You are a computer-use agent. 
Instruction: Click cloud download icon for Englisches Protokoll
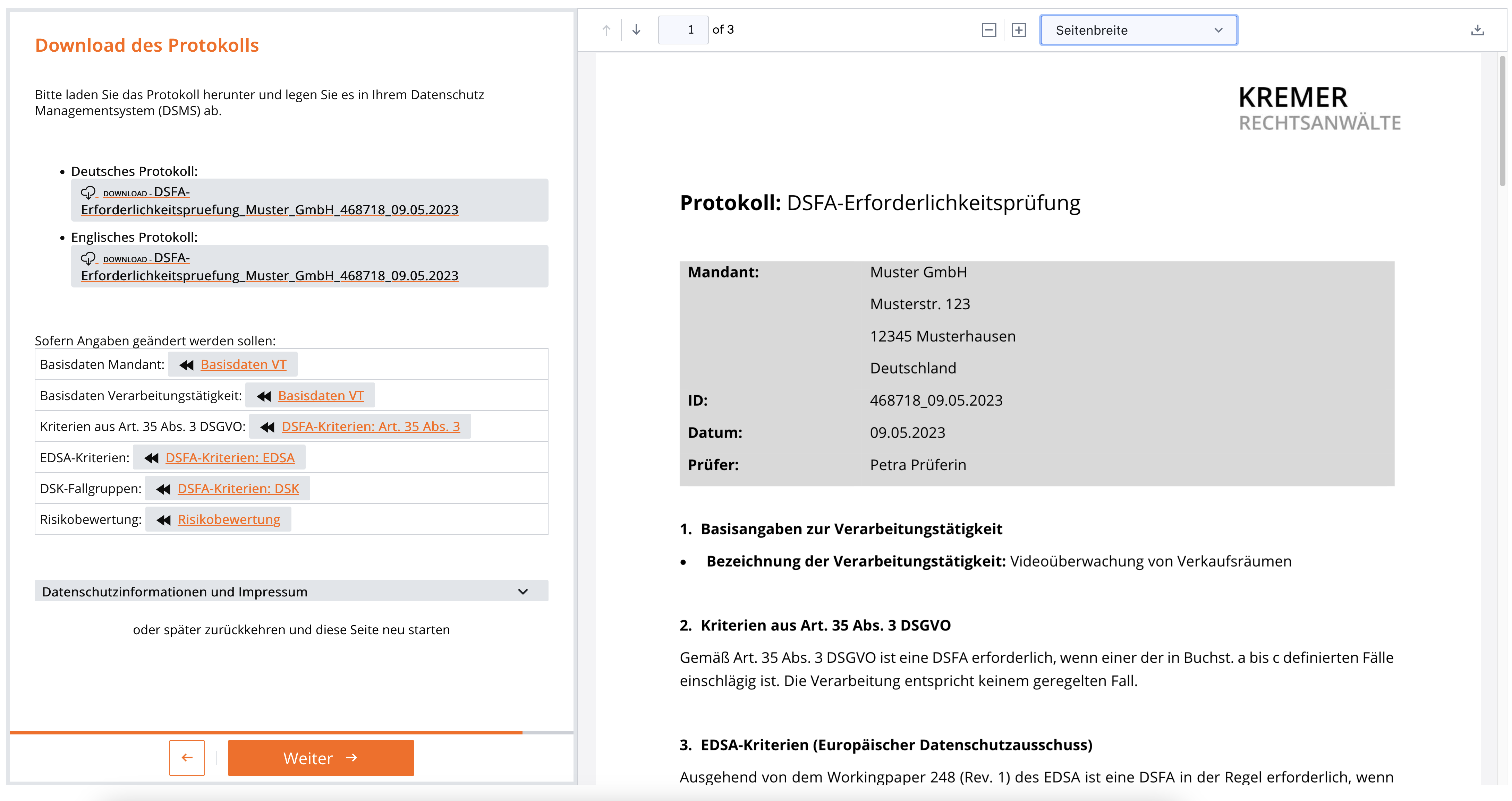[88, 258]
